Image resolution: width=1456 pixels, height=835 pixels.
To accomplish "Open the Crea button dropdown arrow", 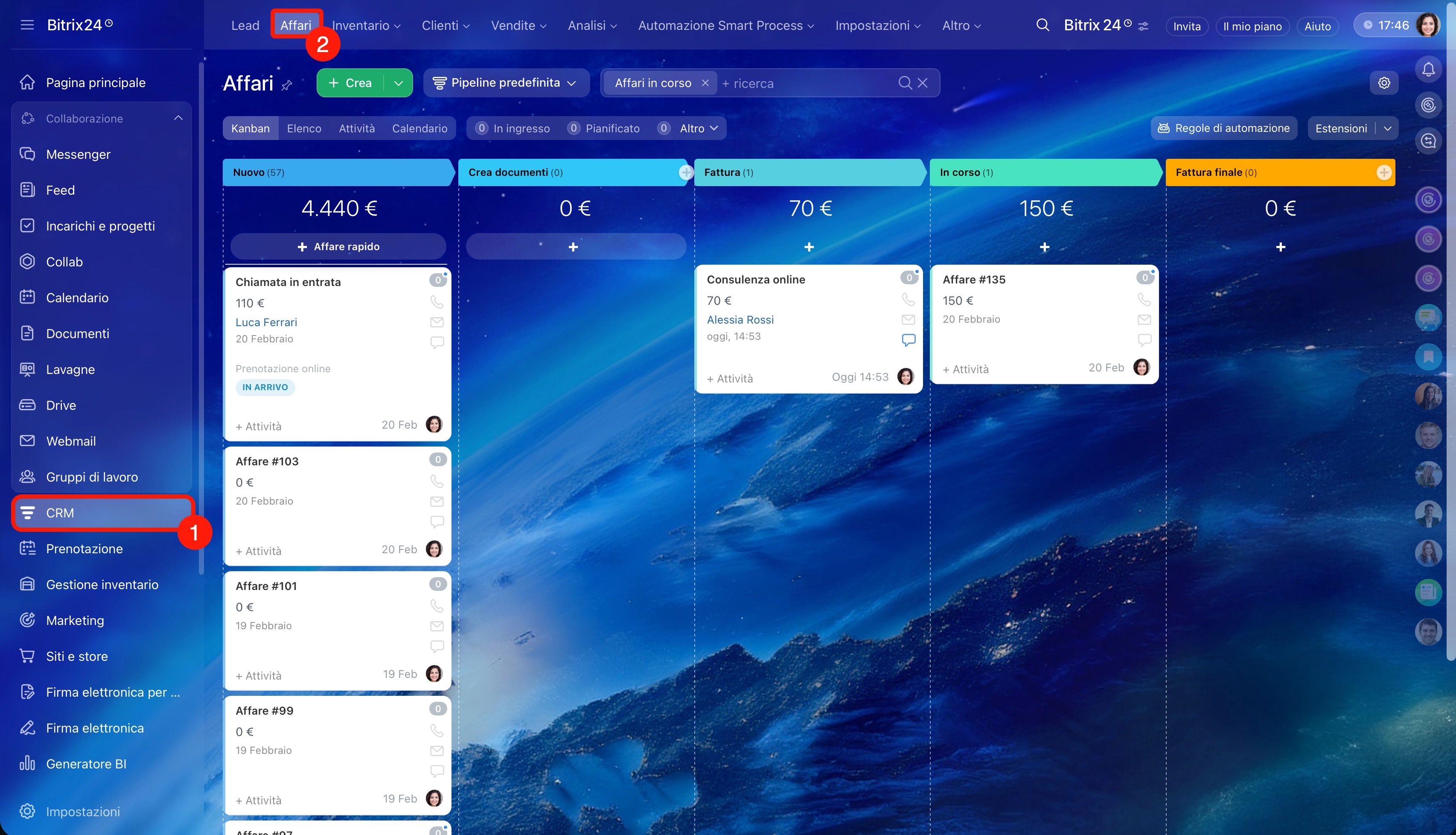I will point(399,83).
